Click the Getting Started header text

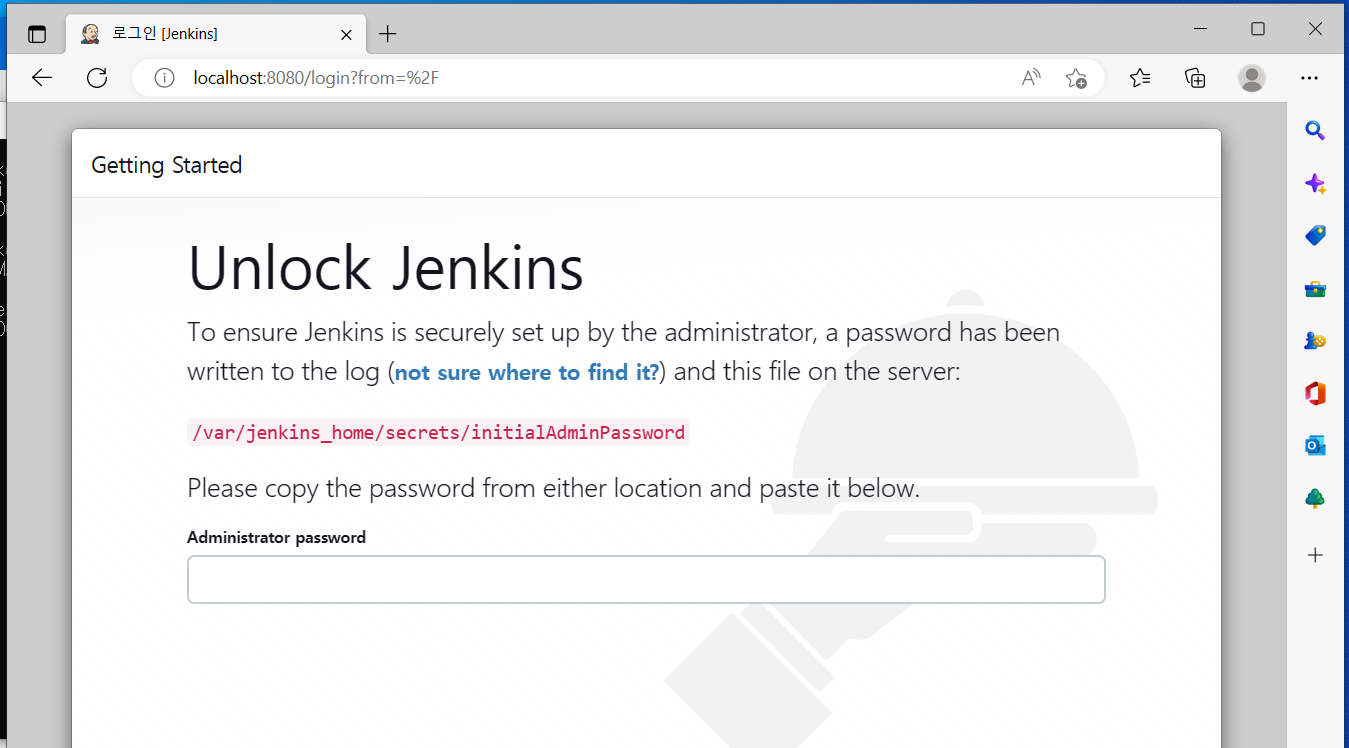[167, 165]
